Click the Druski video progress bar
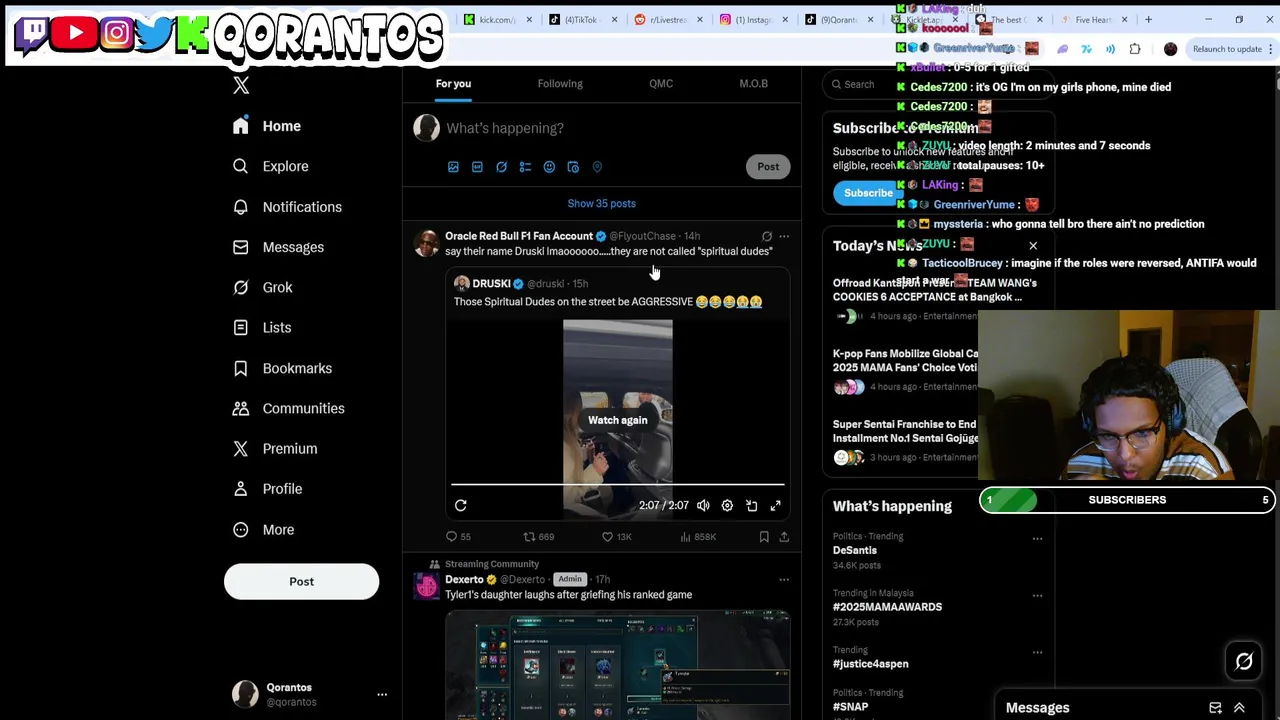 click(618, 486)
